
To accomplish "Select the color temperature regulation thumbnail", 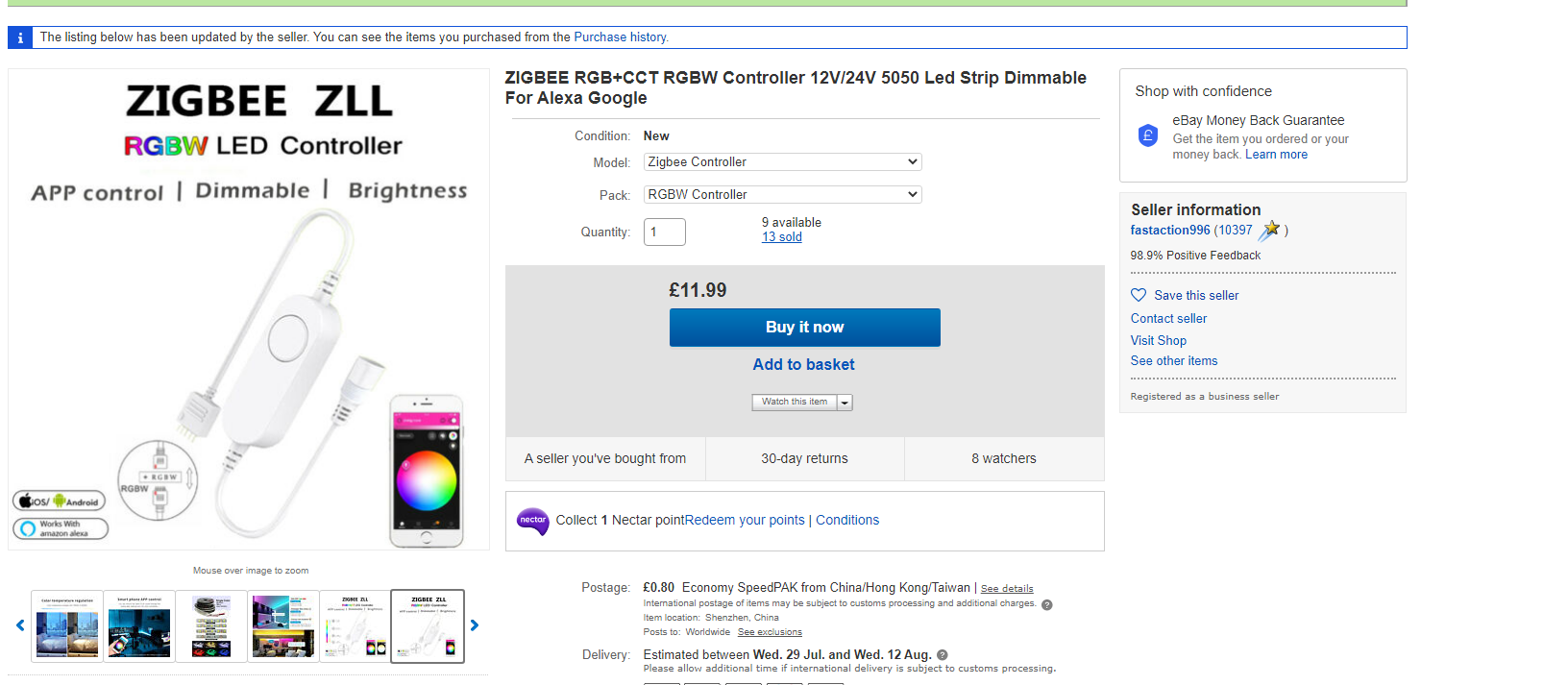I will coord(67,626).
